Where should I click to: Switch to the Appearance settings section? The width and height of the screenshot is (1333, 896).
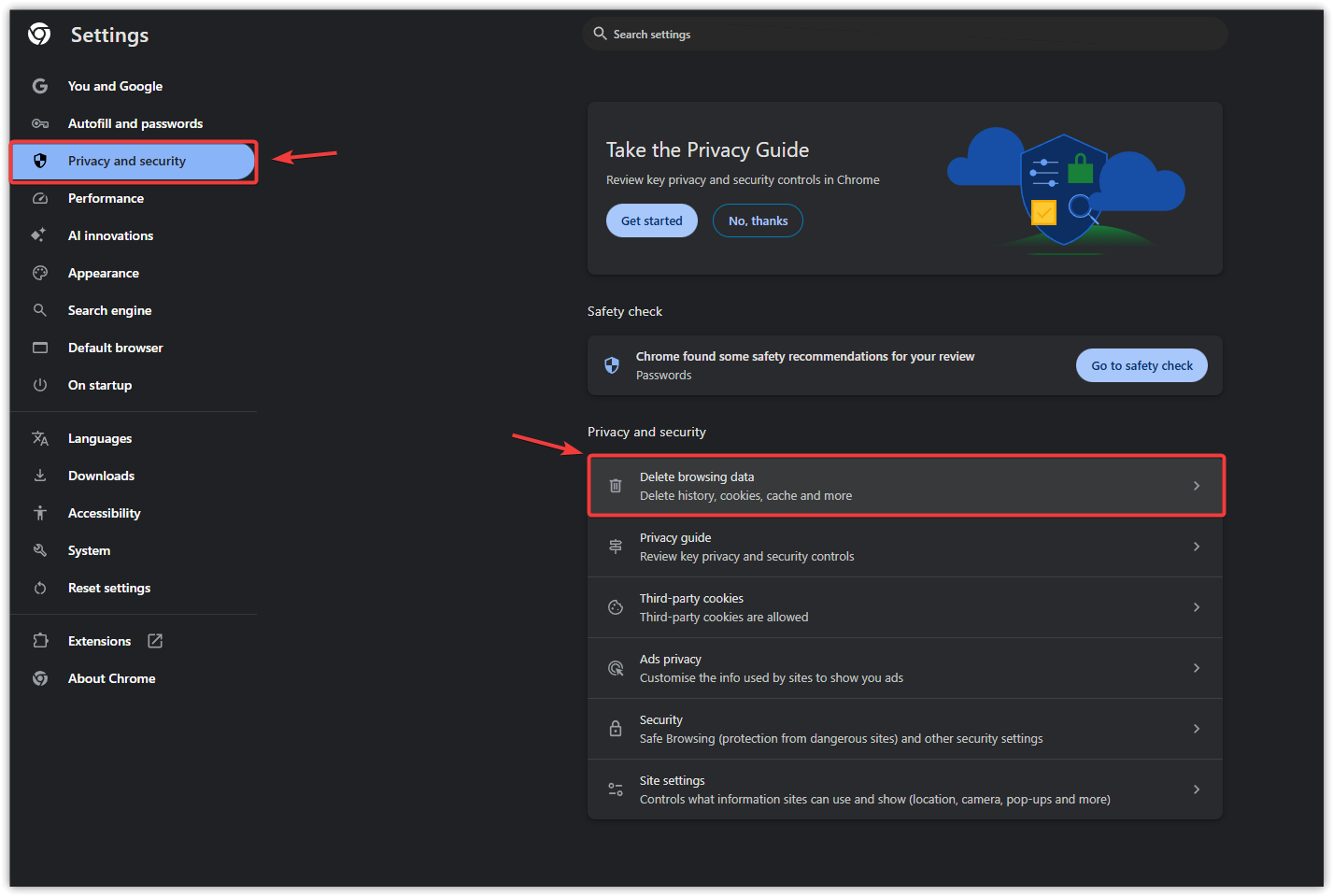coord(103,273)
